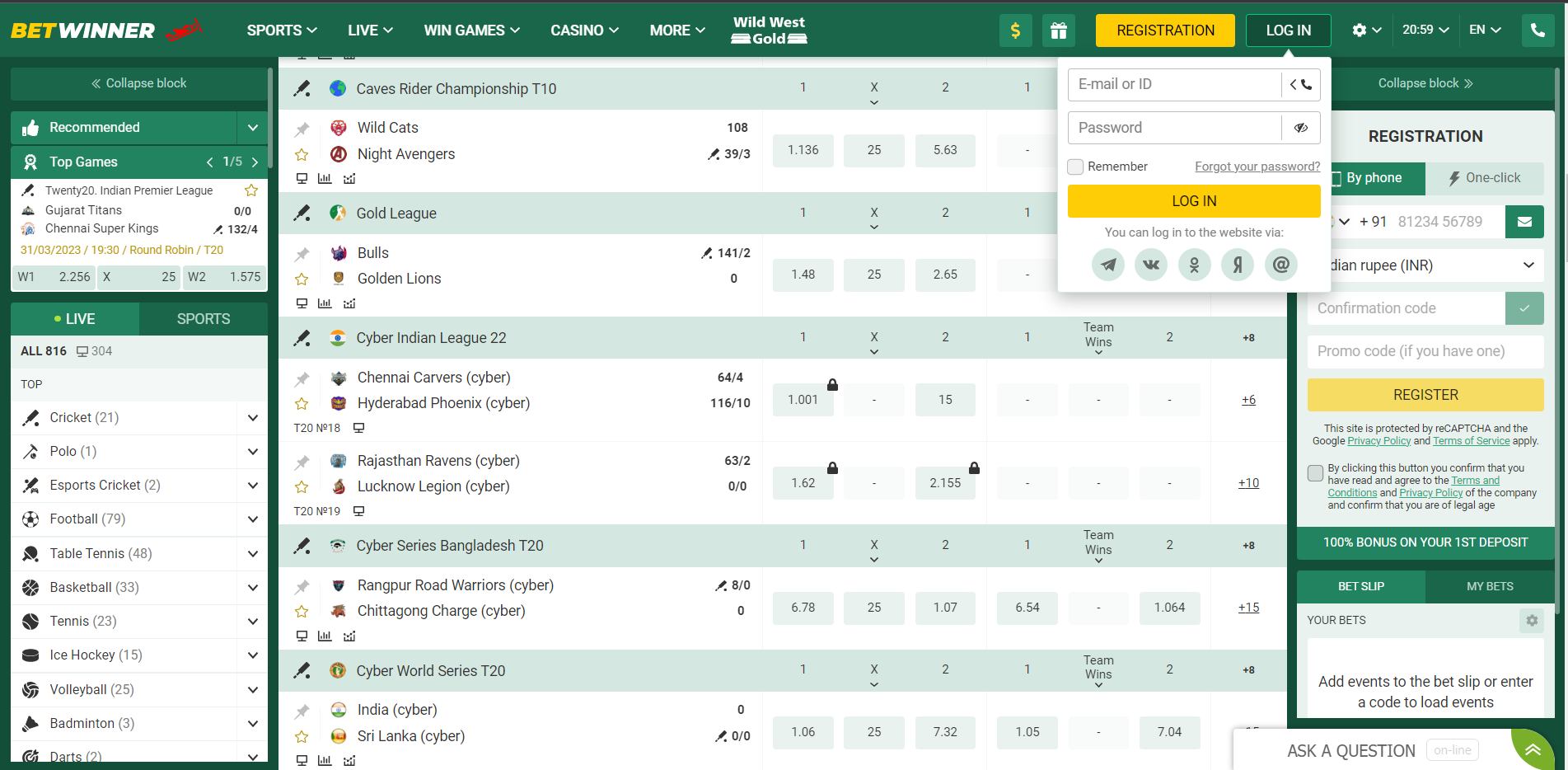
Task: Click bet slip settings gear
Action: pyautogui.click(x=1532, y=620)
